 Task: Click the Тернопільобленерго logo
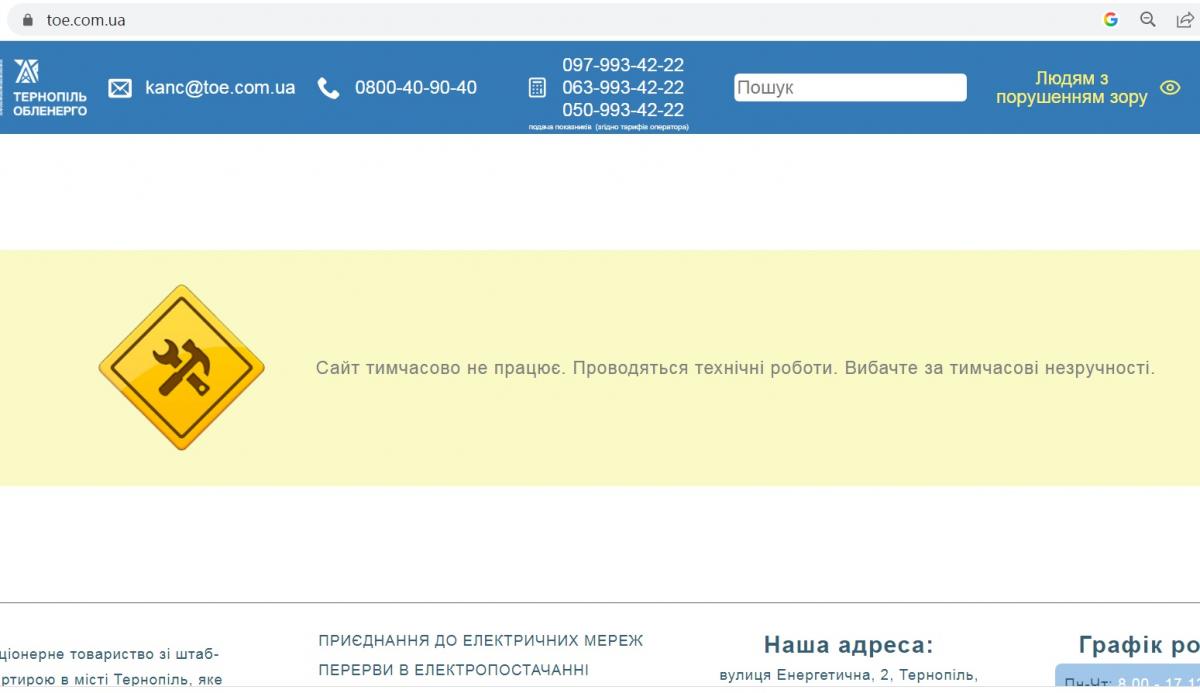point(49,87)
